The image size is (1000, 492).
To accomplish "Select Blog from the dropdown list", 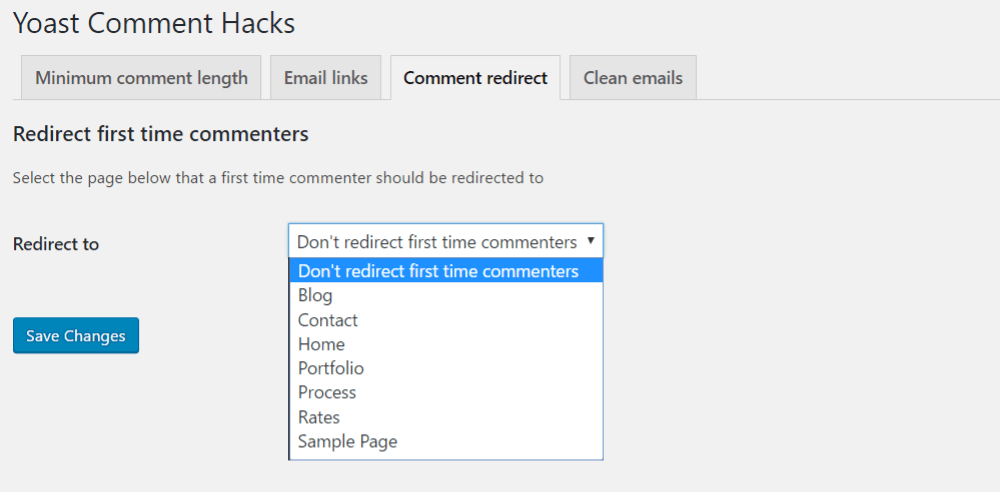I will [446, 295].
